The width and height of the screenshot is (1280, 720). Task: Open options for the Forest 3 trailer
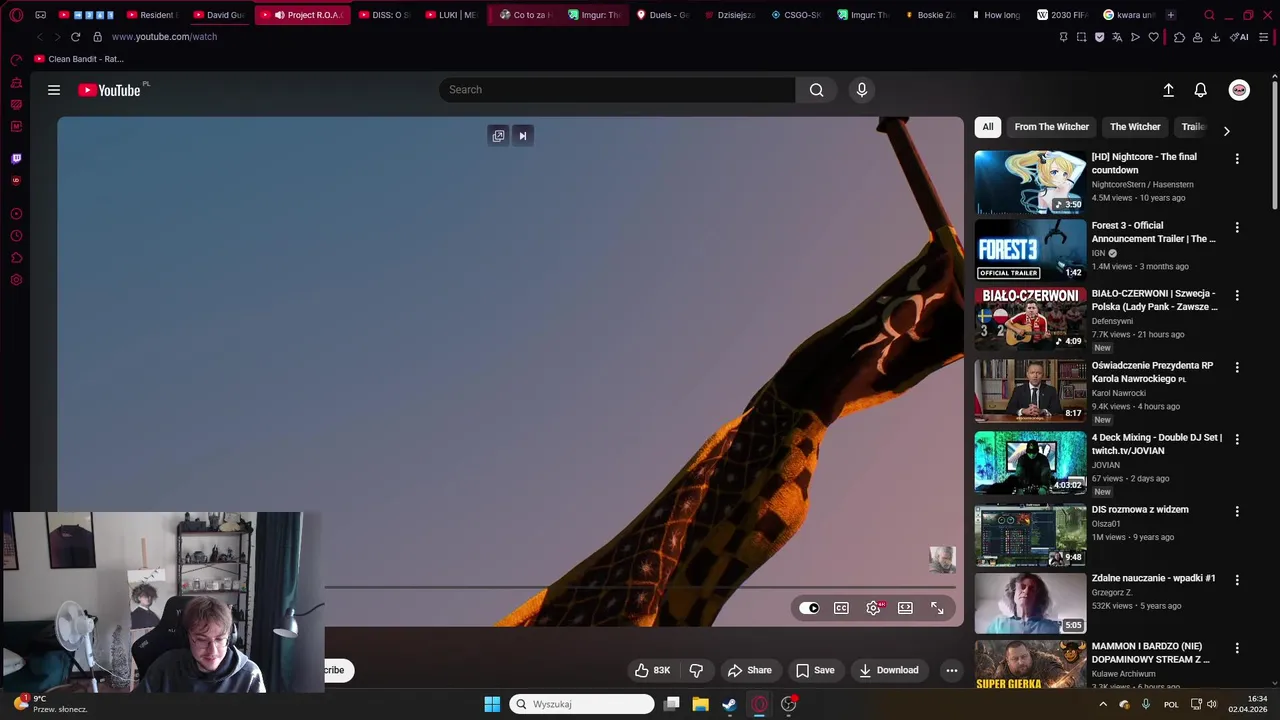coord(1237,228)
